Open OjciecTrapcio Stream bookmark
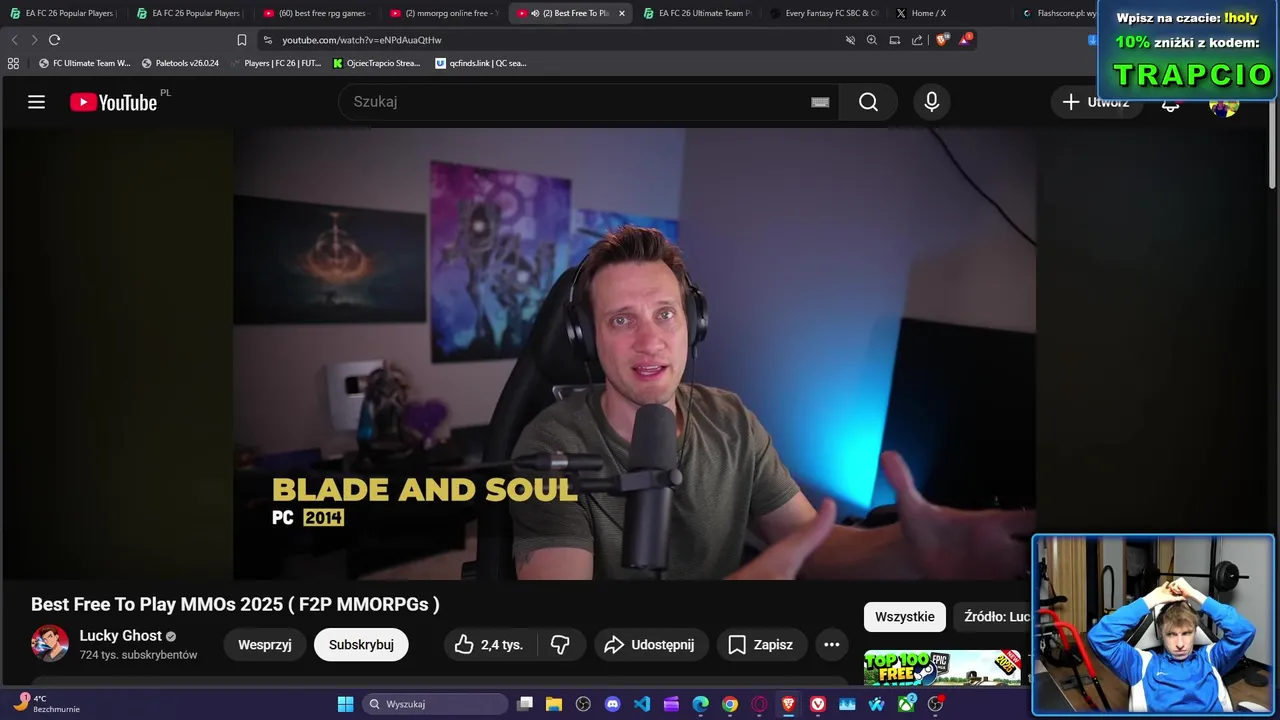Image resolution: width=1280 pixels, height=720 pixels. (x=376, y=63)
